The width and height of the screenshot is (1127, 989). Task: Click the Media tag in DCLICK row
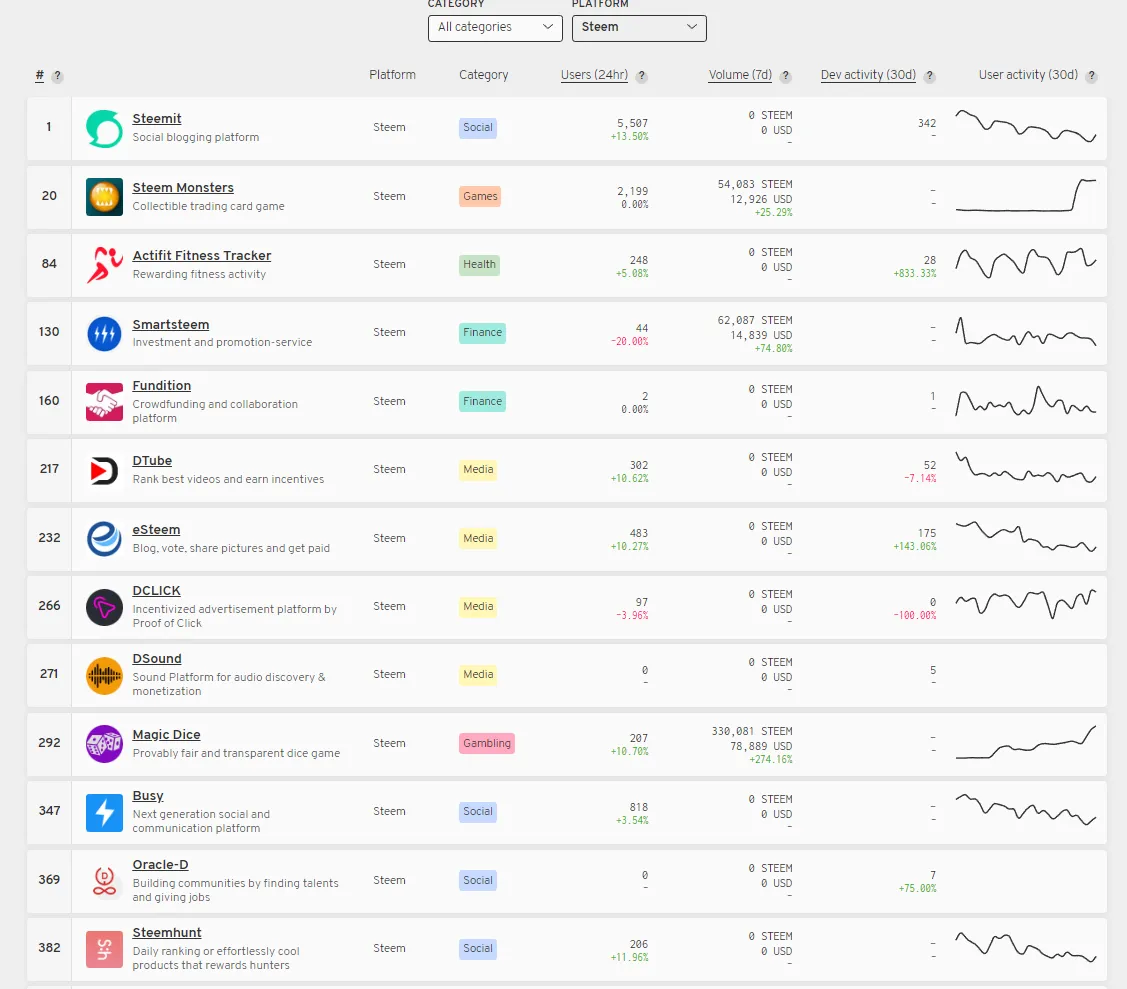coord(478,607)
